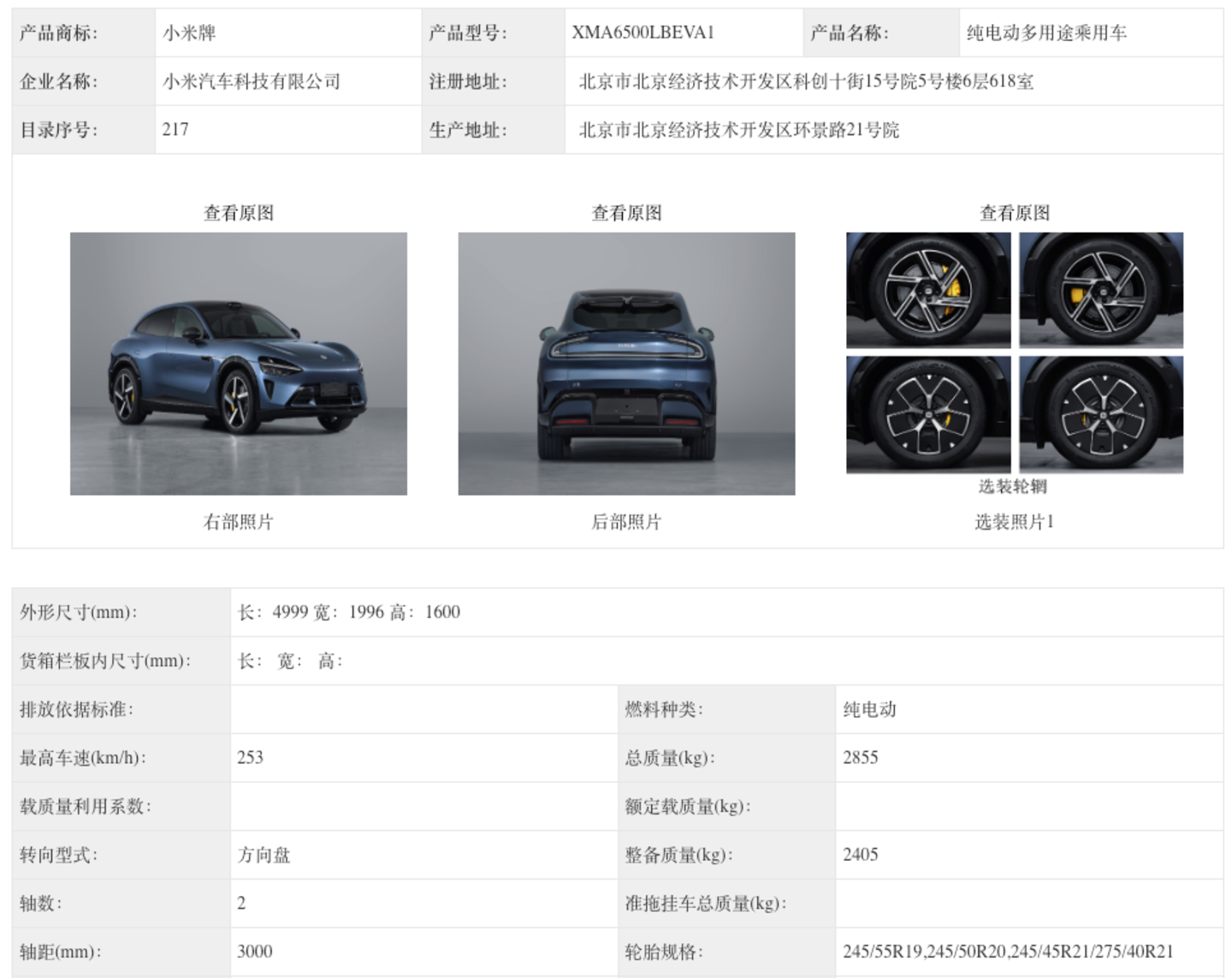Open 查看原图 link above optional wheels photo
This screenshot has width=1232, height=978.
(x=1014, y=213)
